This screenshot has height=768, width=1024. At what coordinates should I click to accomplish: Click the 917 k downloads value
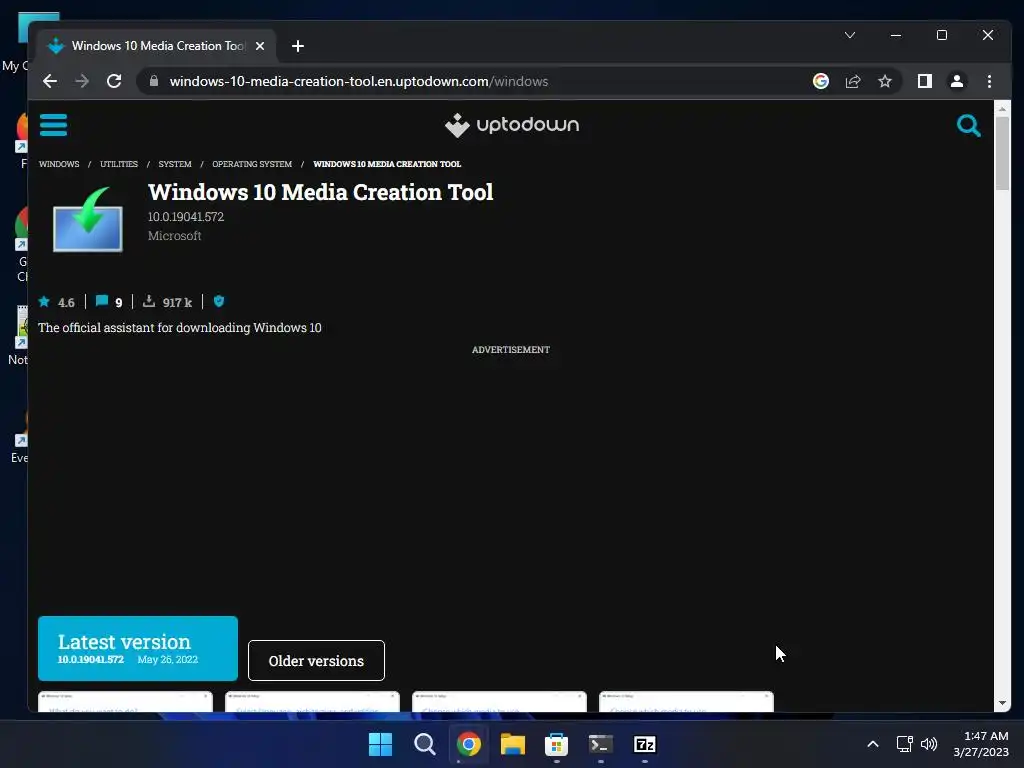177,302
